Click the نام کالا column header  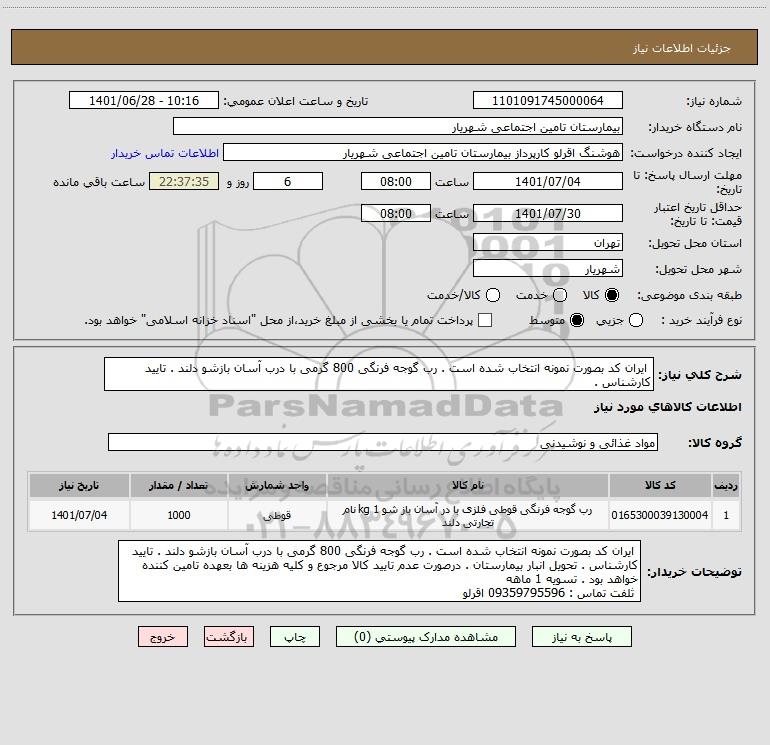[468, 485]
